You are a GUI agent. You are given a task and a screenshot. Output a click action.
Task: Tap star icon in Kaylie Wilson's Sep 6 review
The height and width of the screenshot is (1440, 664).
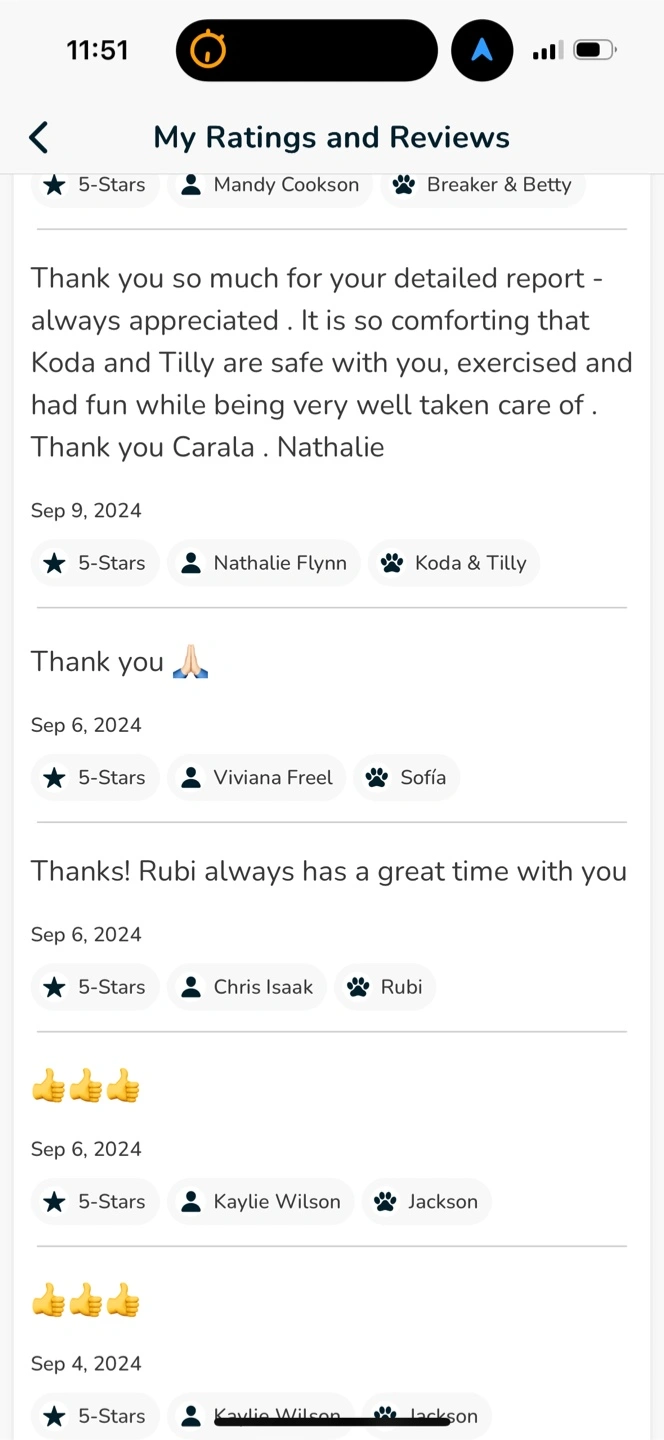(x=55, y=1202)
